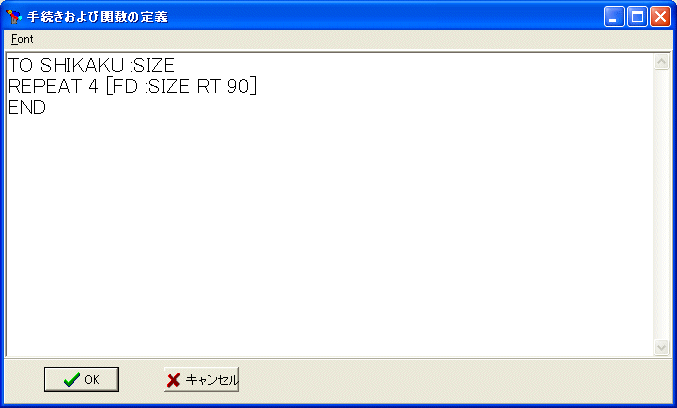Click the green checkmark icon on OK
This screenshot has height=408, width=677.
(72, 380)
